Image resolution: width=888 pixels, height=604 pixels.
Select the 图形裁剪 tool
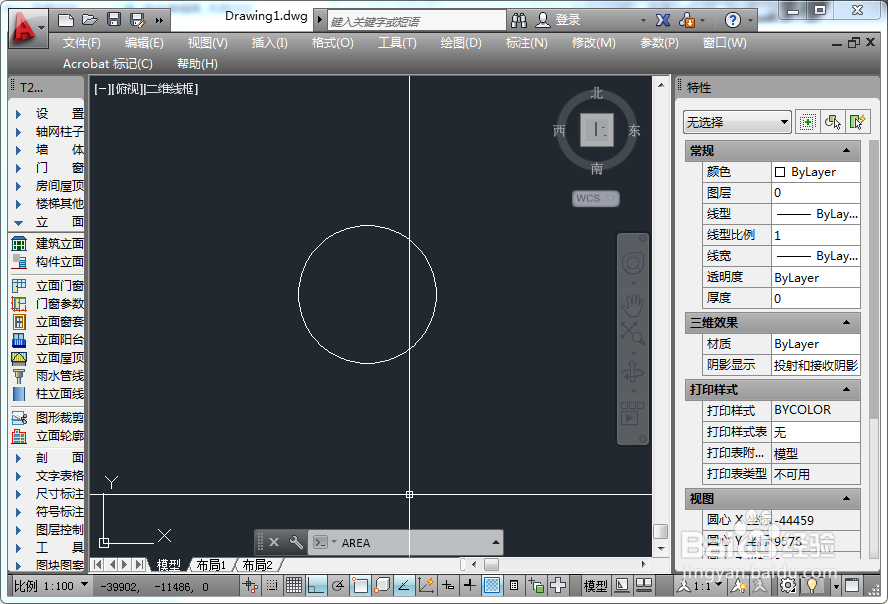tap(48, 418)
